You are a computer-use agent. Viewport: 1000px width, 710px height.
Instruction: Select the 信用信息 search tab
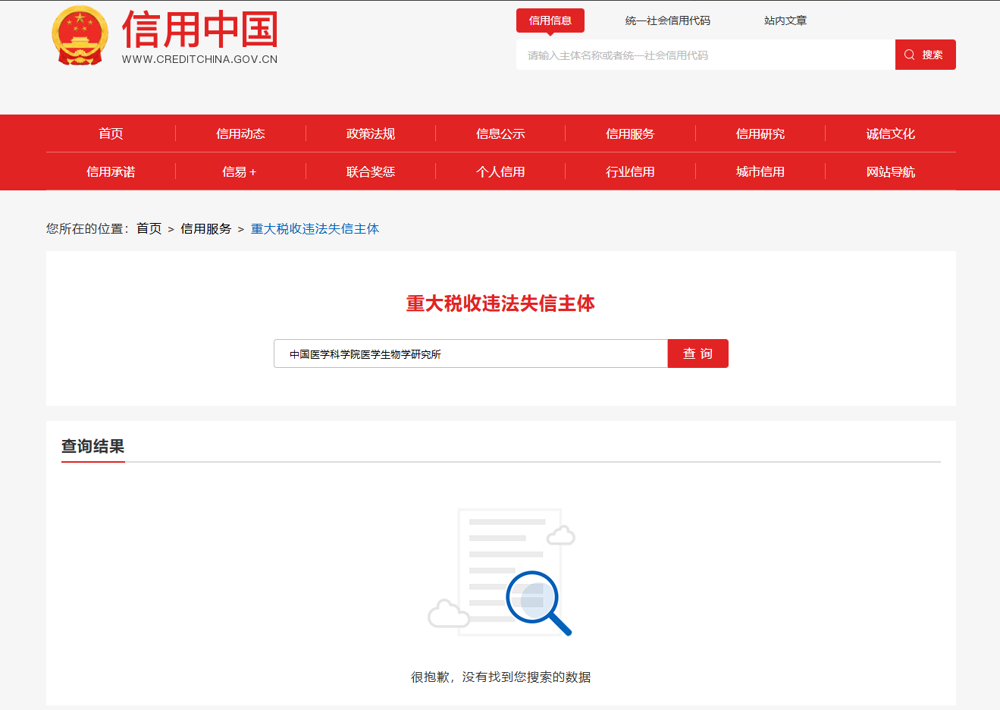click(550, 20)
